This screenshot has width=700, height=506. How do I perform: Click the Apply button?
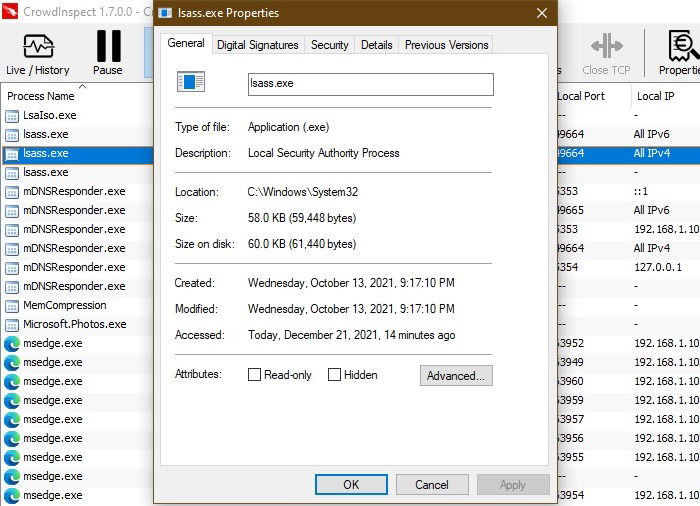click(x=512, y=485)
